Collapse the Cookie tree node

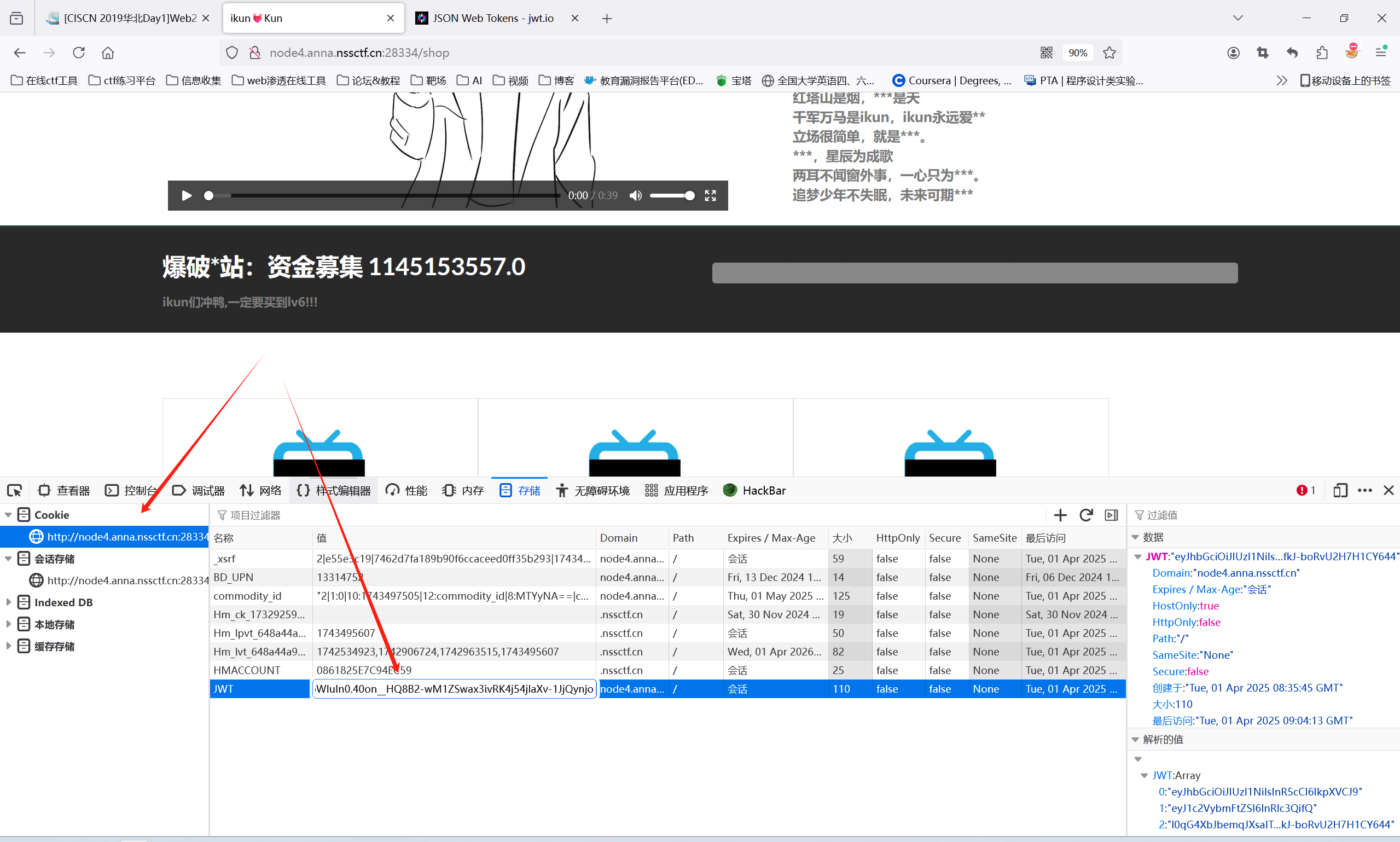click(9, 515)
